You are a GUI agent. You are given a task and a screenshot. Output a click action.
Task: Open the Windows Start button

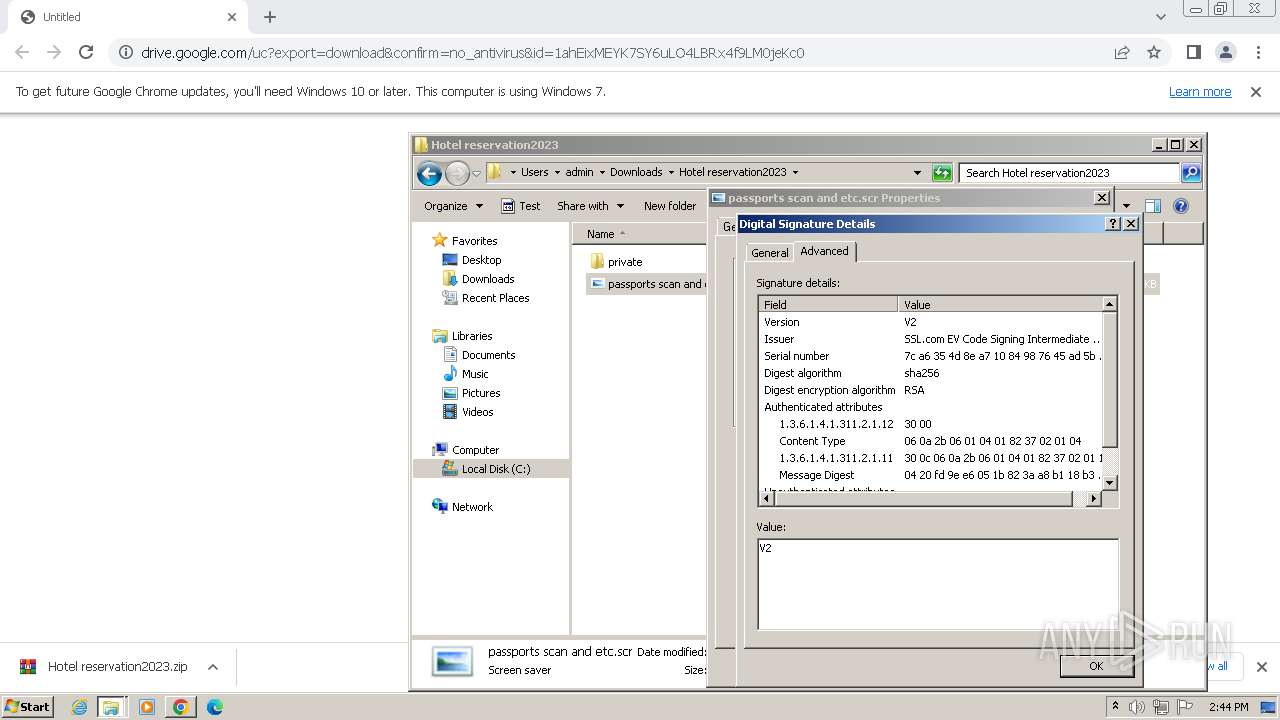27,707
